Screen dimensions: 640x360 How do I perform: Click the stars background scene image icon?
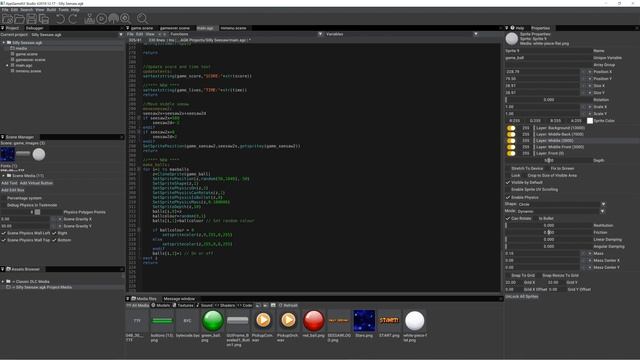[x=7, y=154]
